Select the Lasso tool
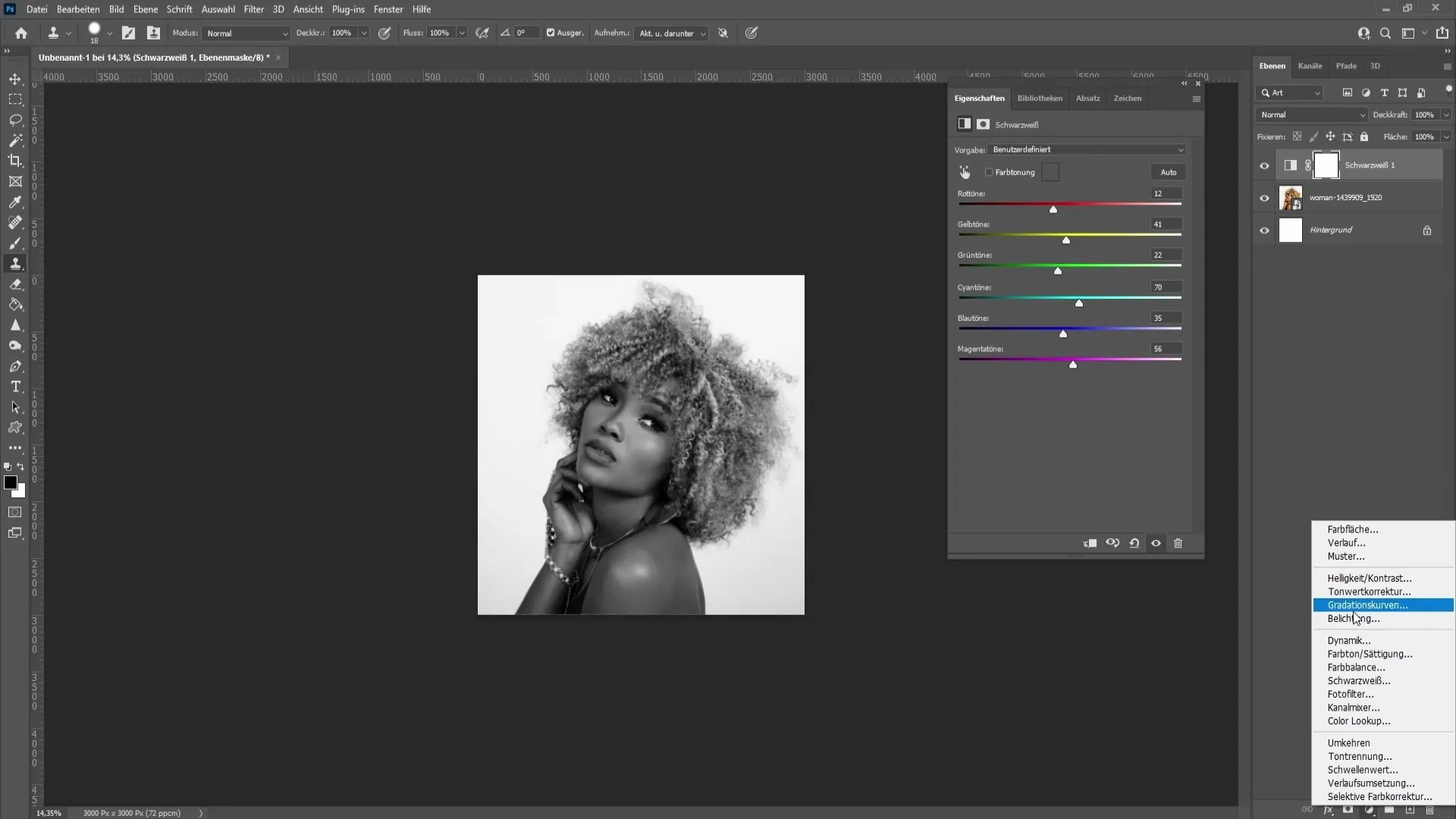Viewport: 1456px width, 819px height. point(15,119)
